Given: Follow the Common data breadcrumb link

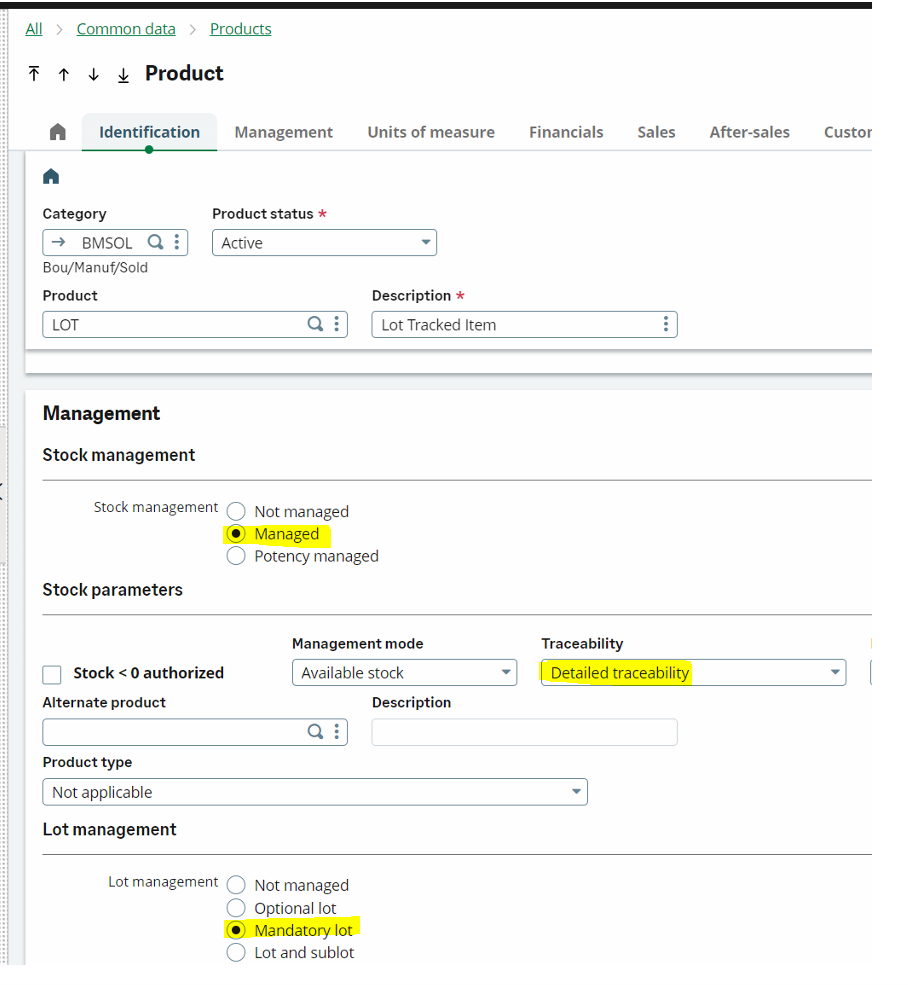Looking at the screenshot, I should point(125,28).
